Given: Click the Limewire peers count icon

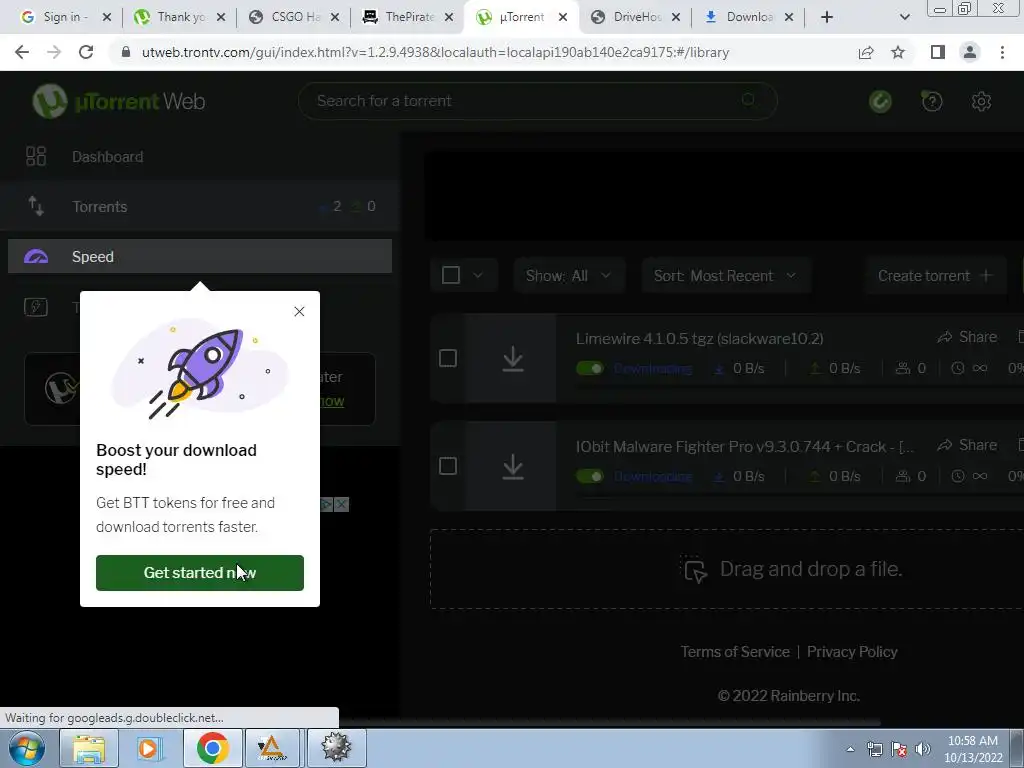Looking at the screenshot, I should [903, 368].
